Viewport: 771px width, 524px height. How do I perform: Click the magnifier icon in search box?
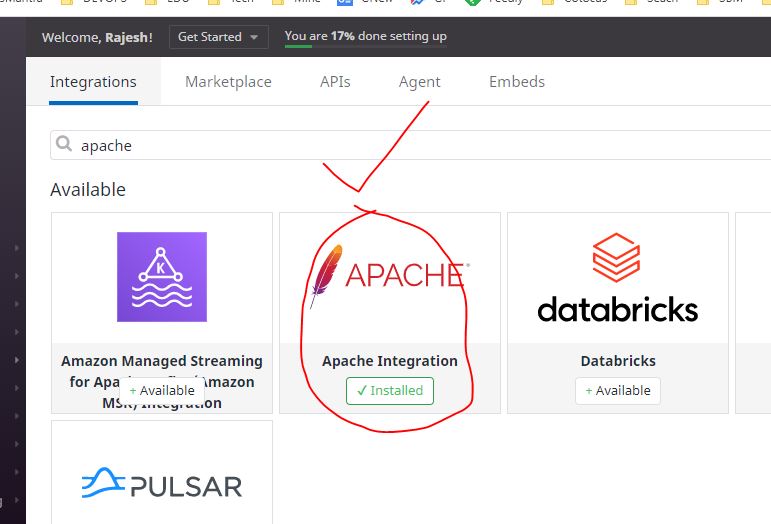[x=64, y=145]
